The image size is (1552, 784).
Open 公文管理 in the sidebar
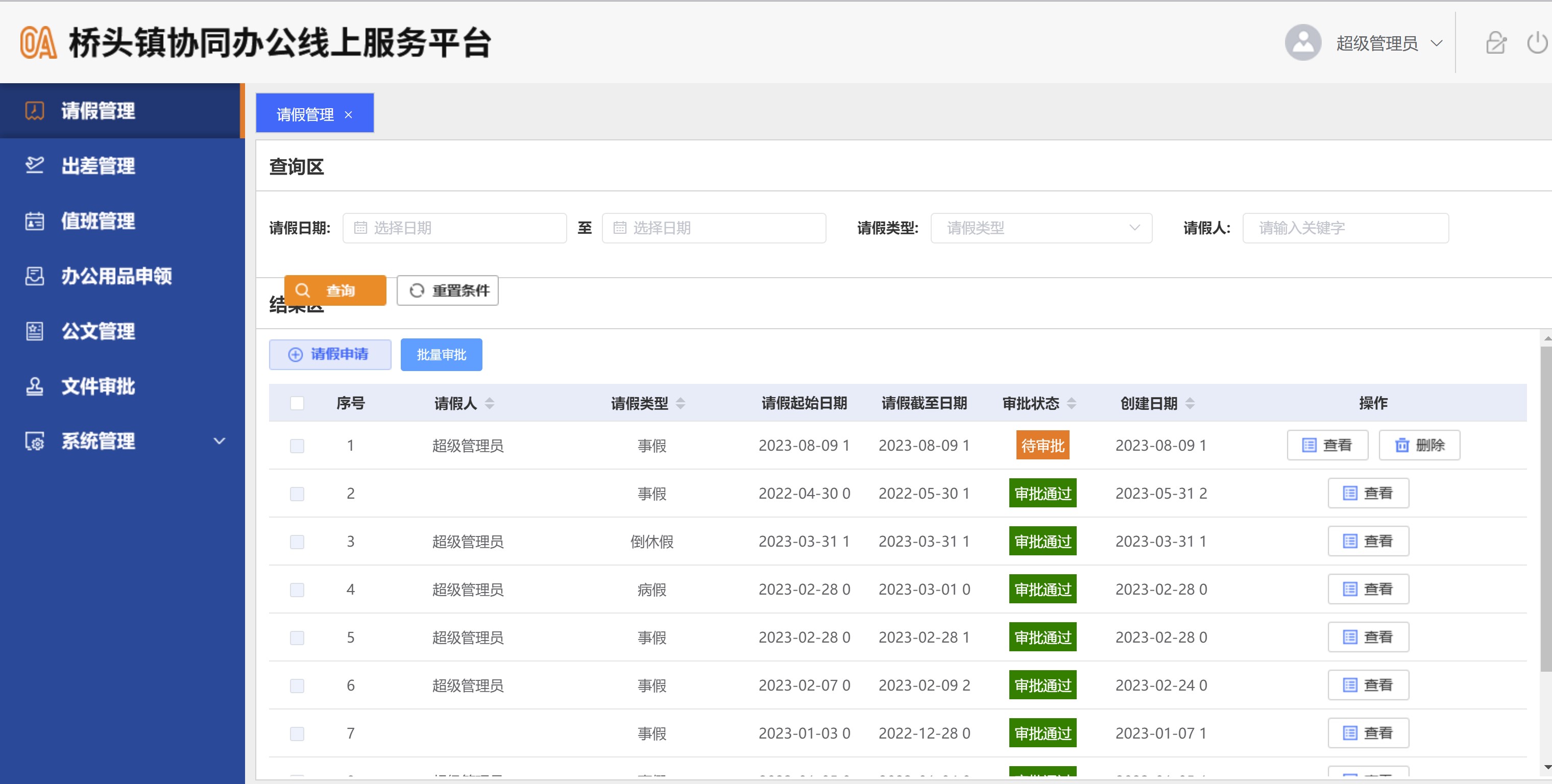tap(123, 331)
